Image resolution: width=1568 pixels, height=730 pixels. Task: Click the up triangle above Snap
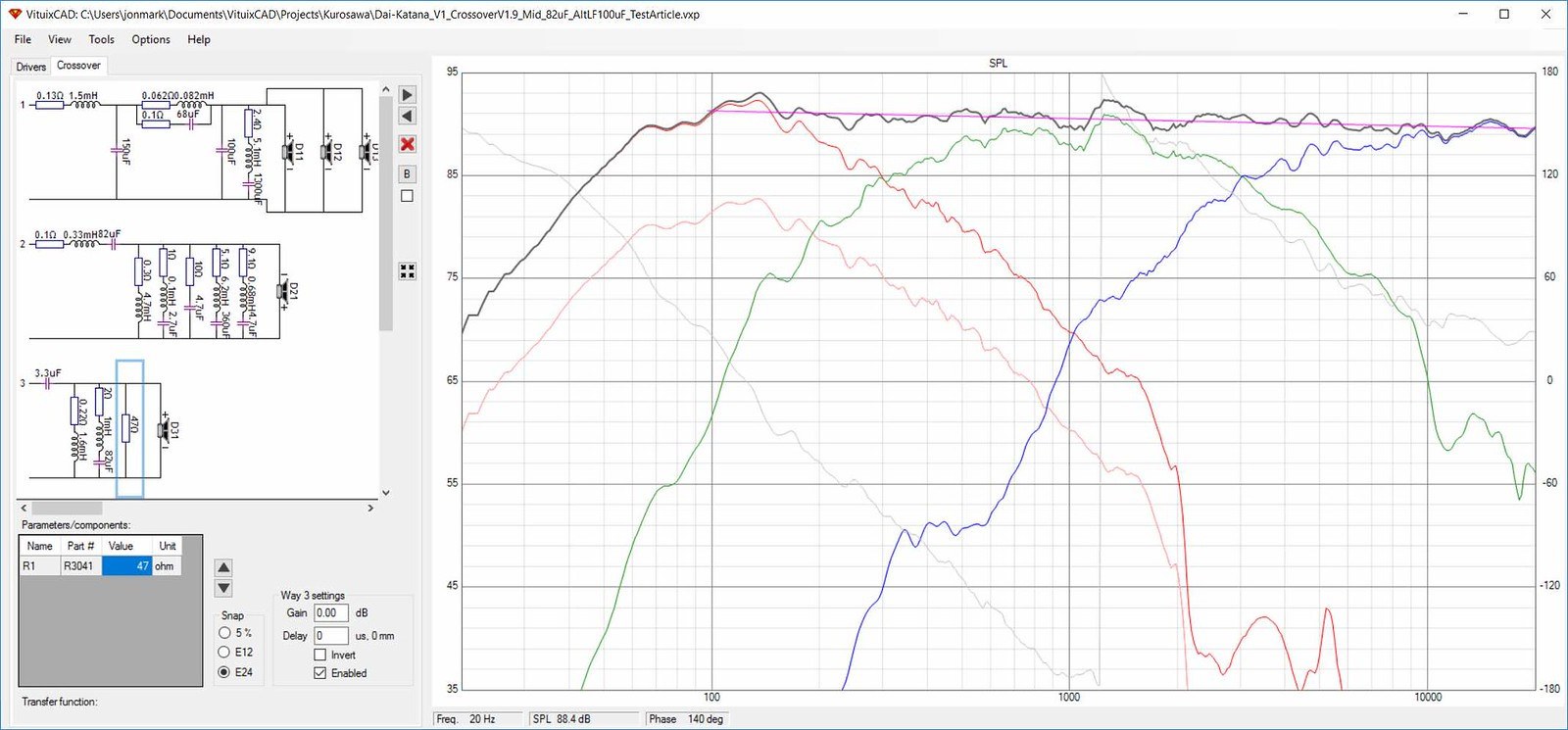pos(223,567)
